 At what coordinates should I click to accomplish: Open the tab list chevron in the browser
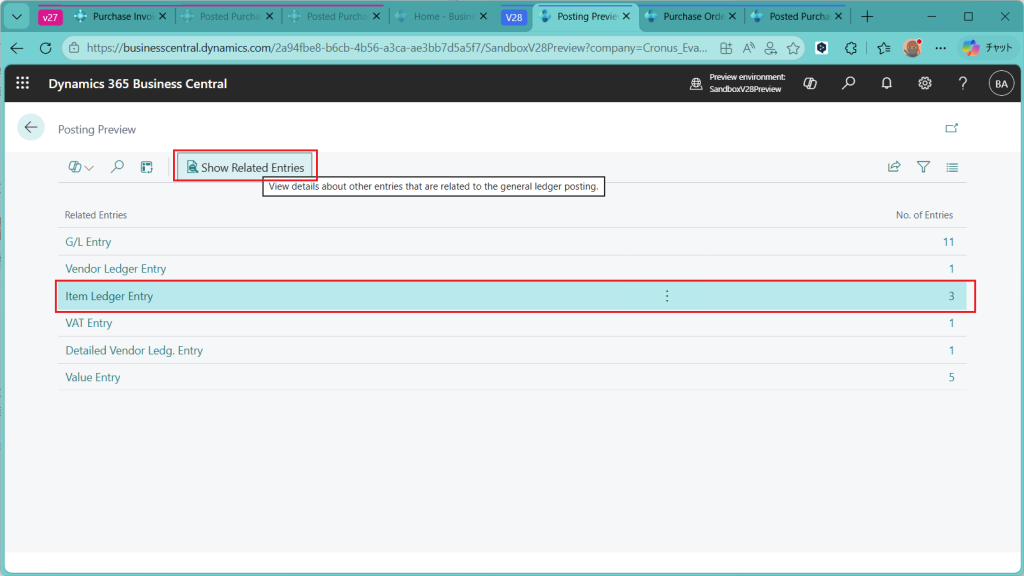[x=17, y=17]
